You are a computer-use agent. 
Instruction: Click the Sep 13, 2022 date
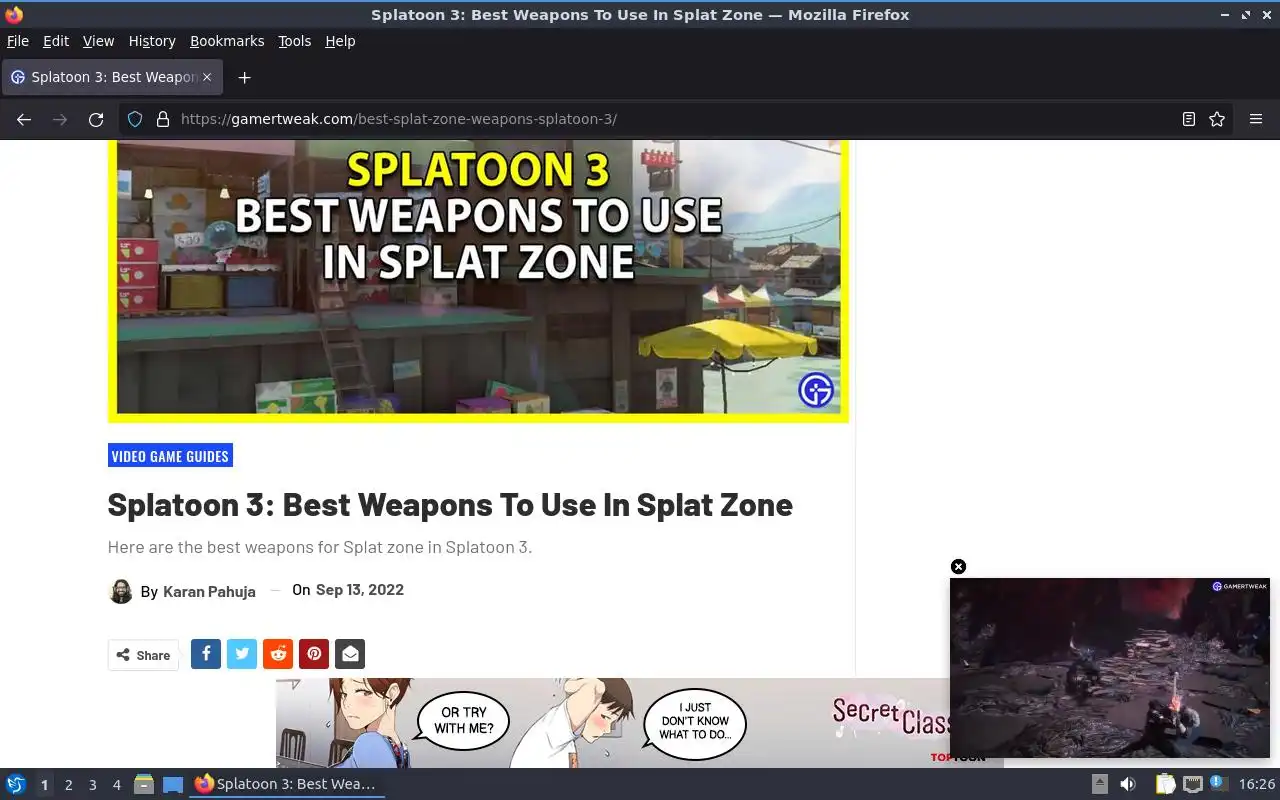coord(360,590)
